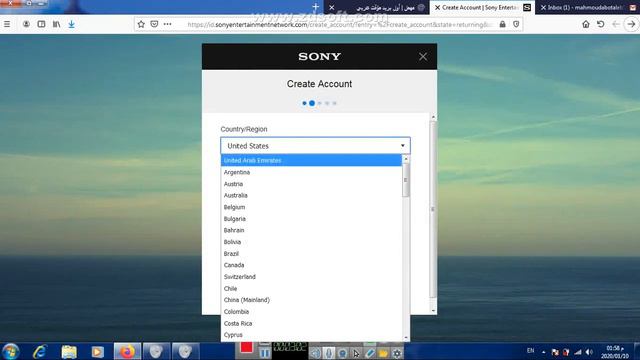
Task: Open recorder settings gear icon
Action: [x=397, y=353]
